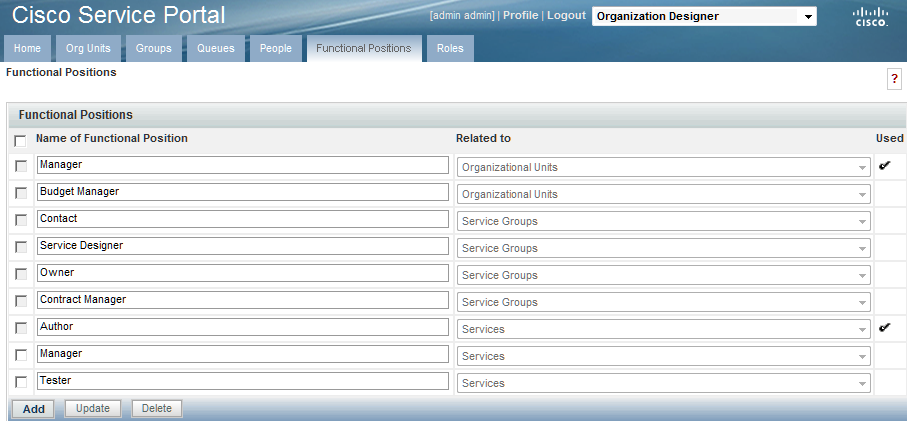Click the Add button
Screen dimensions: 907x421
click(x=34, y=409)
